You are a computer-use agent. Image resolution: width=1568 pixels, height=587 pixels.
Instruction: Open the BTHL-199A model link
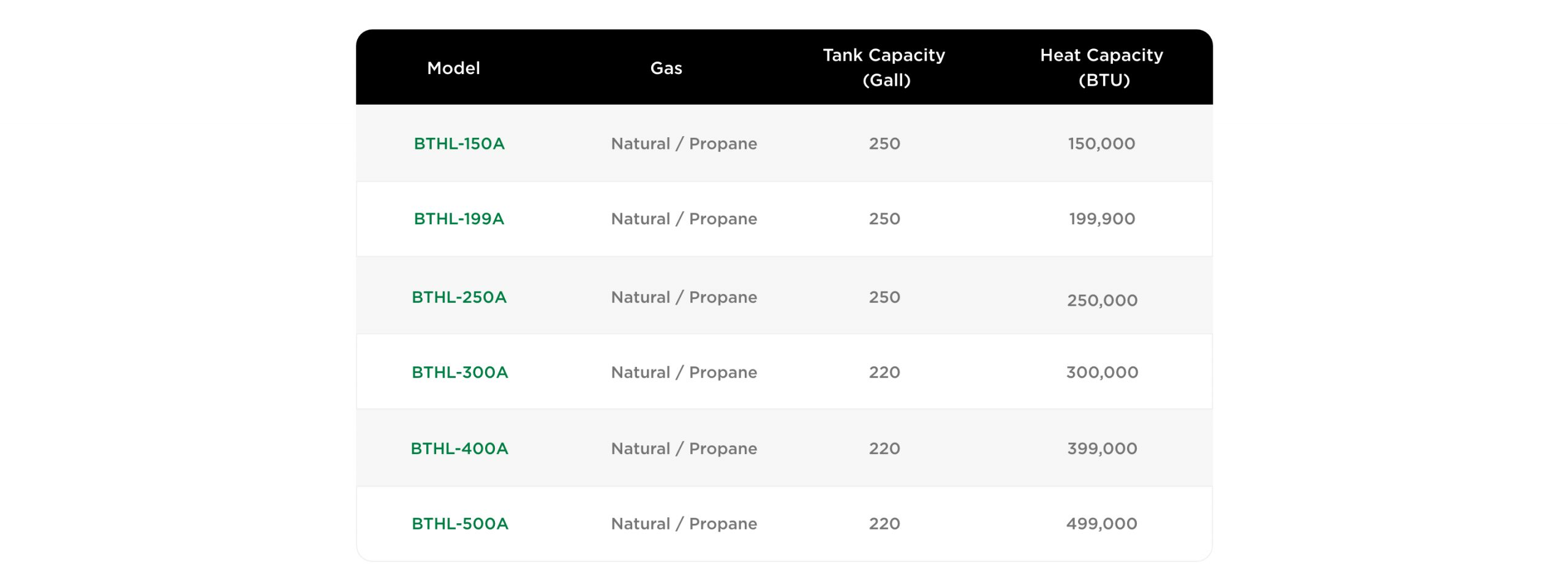(459, 219)
